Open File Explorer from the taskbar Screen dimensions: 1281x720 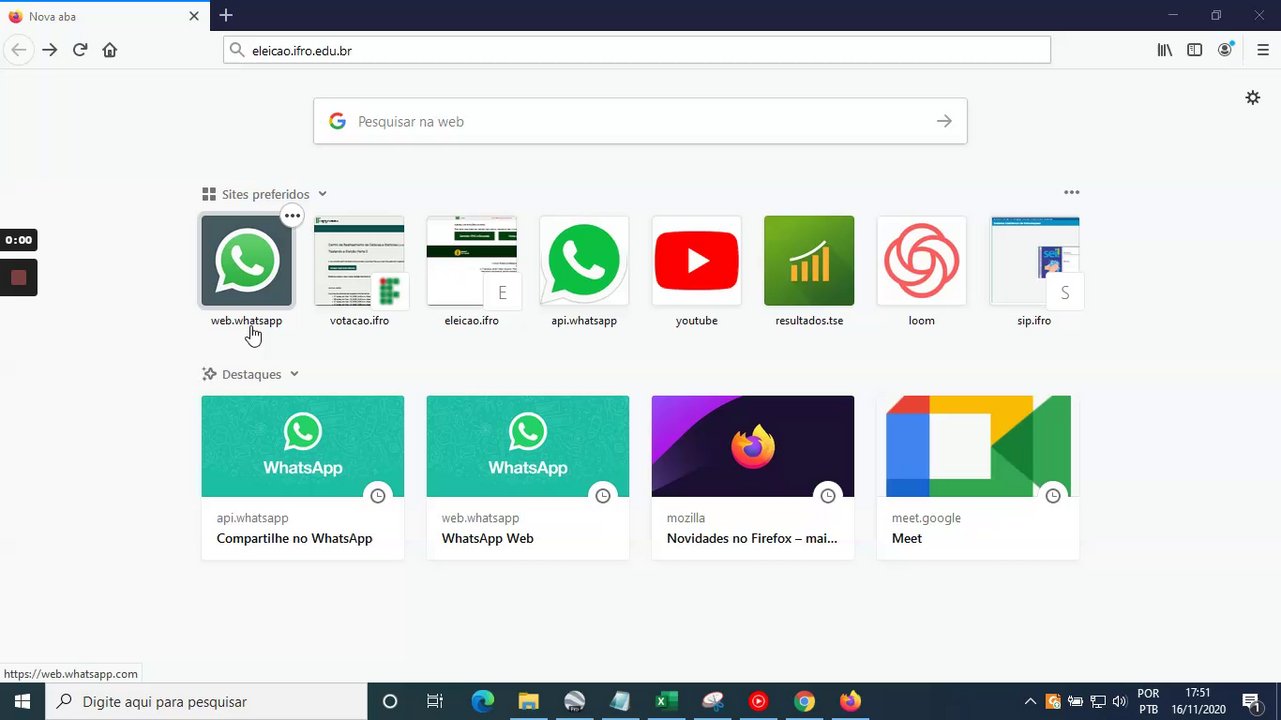[x=528, y=701]
